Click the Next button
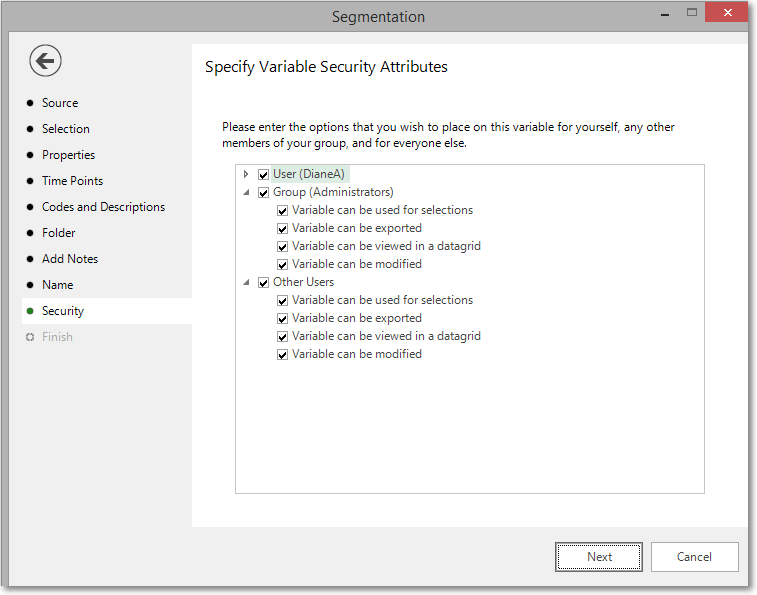 (x=599, y=557)
